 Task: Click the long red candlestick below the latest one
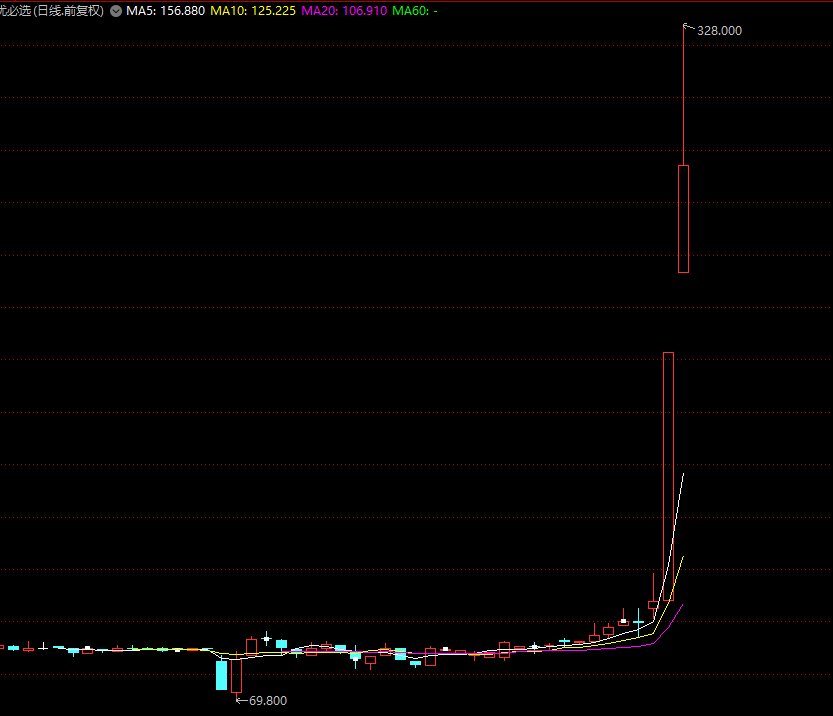pos(668,476)
